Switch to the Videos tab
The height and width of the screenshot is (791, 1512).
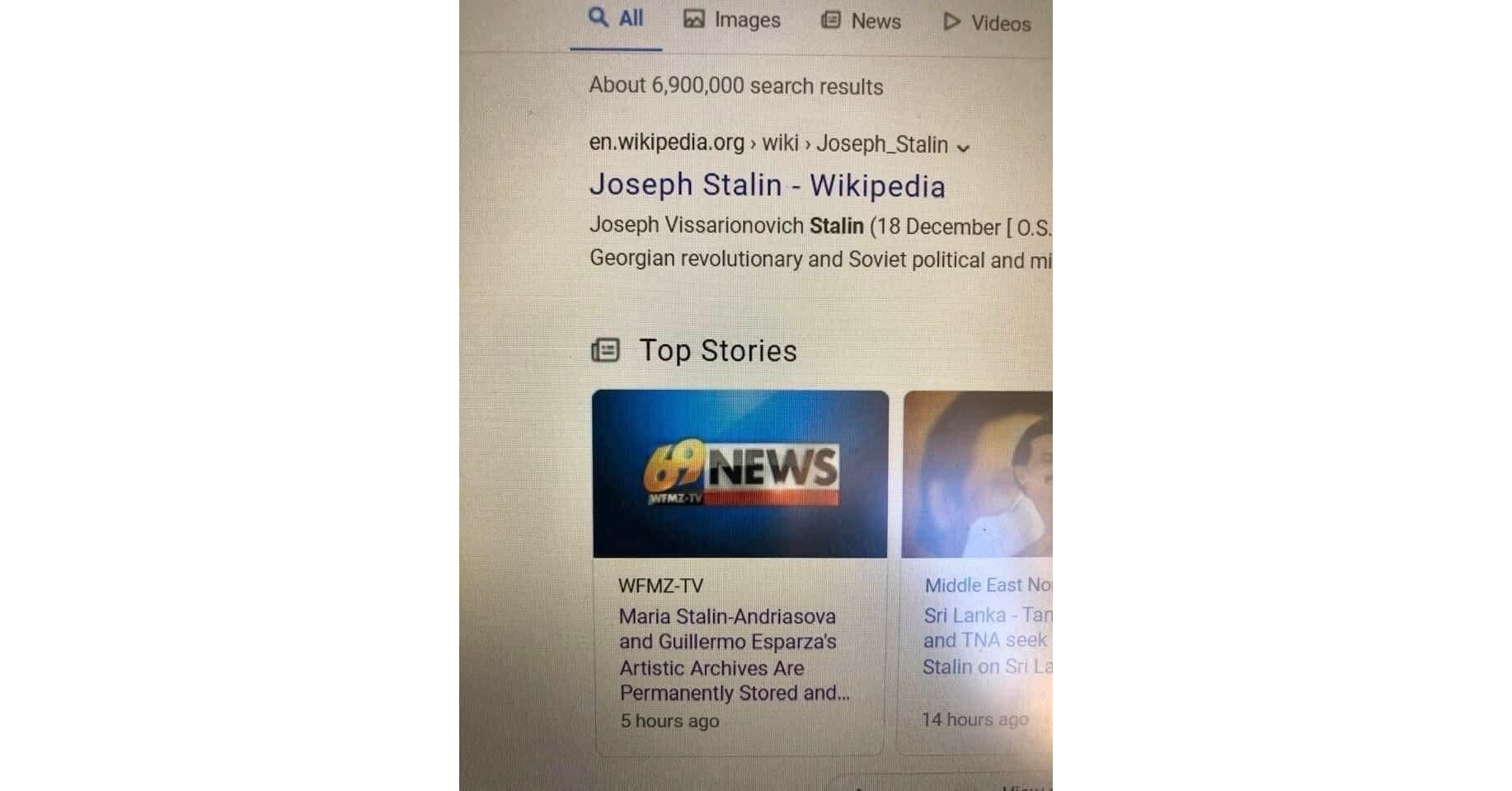click(987, 22)
